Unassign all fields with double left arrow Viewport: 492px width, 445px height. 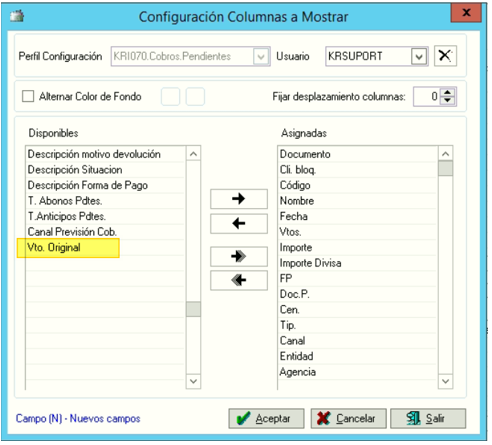click(239, 280)
